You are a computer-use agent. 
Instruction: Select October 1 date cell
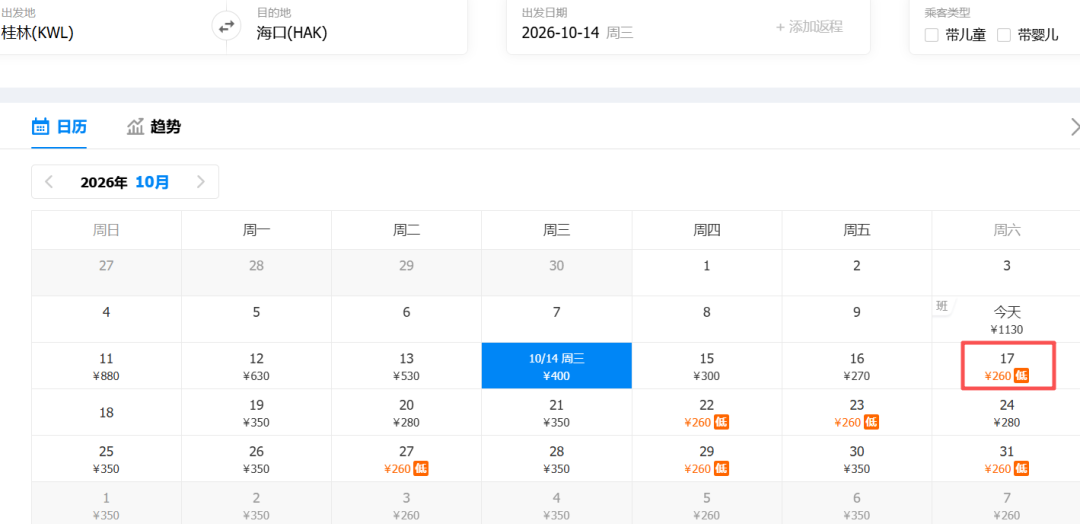[707, 273]
